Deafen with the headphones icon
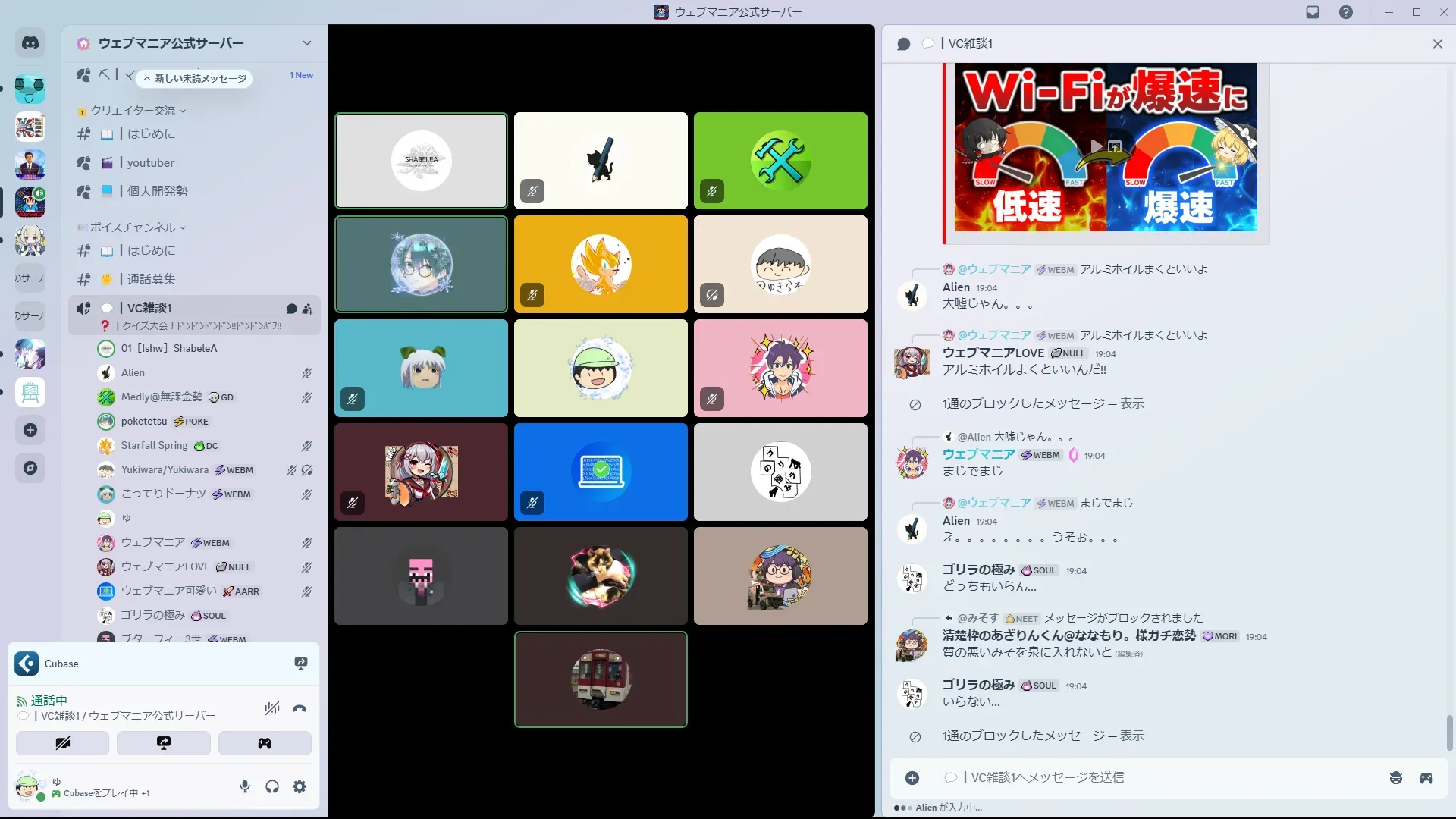 pos(272,786)
